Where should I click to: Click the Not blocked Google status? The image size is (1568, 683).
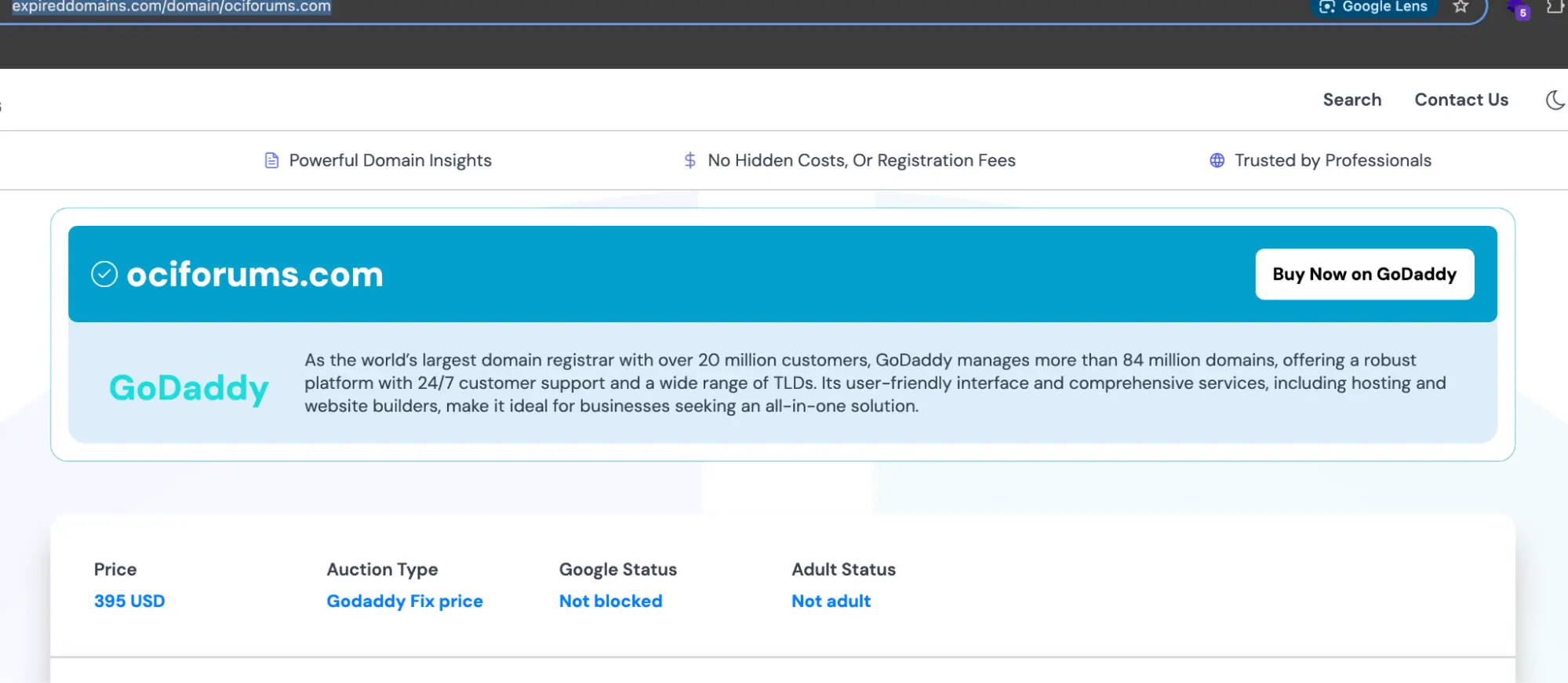coord(610,601)
